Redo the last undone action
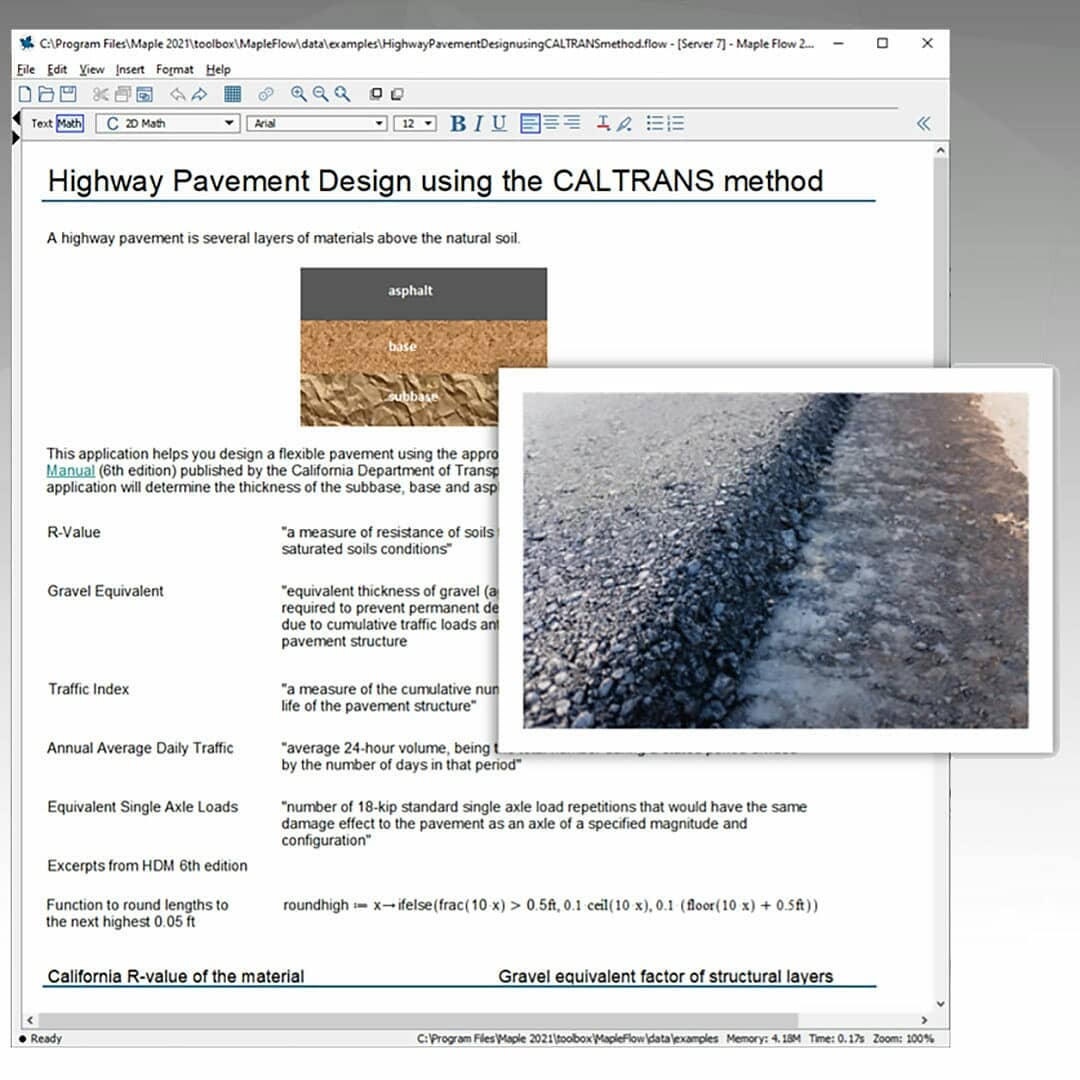1080x1080 pixels. pos(200,94)
